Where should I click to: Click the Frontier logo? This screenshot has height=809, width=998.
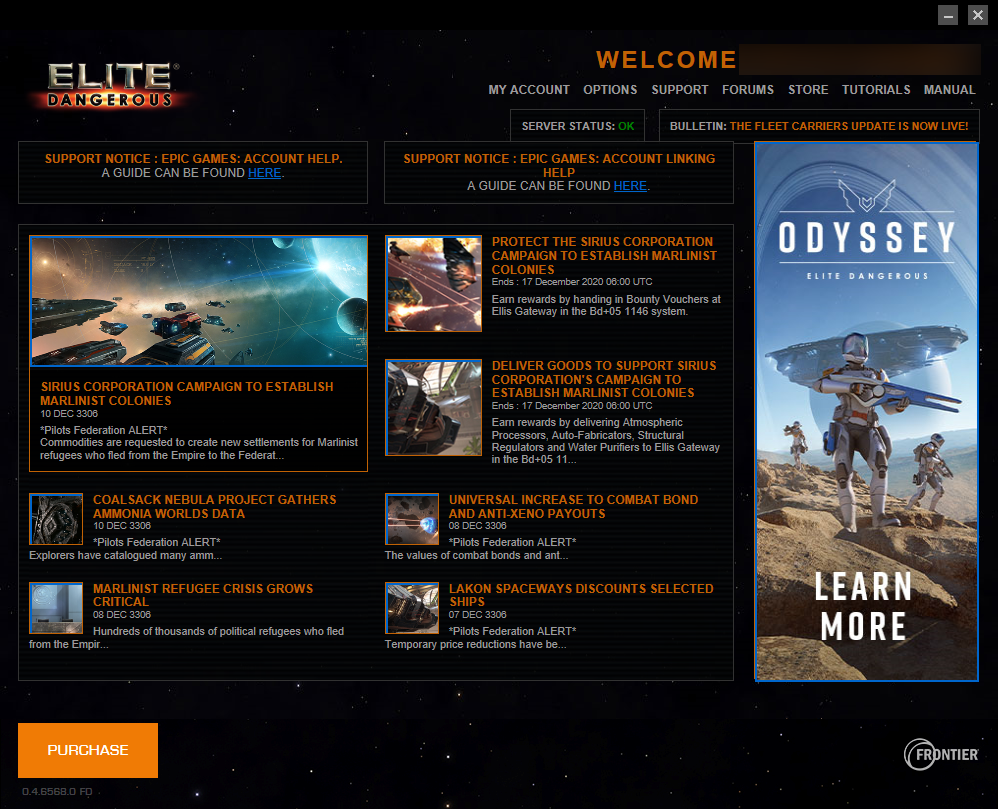point(941,754)
